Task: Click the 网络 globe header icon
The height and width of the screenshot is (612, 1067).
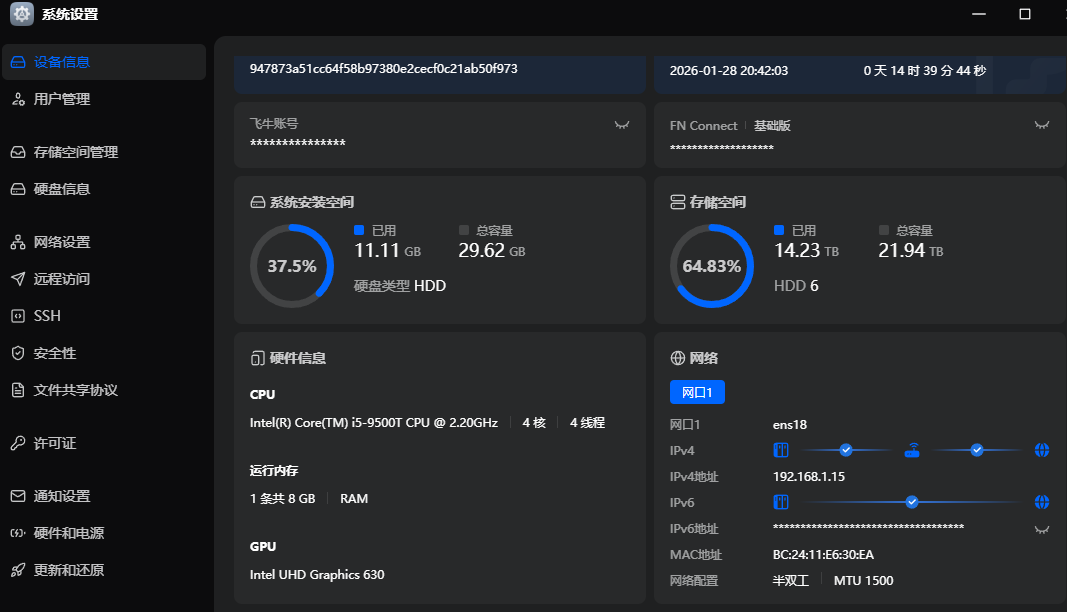Action: [677, 358]
